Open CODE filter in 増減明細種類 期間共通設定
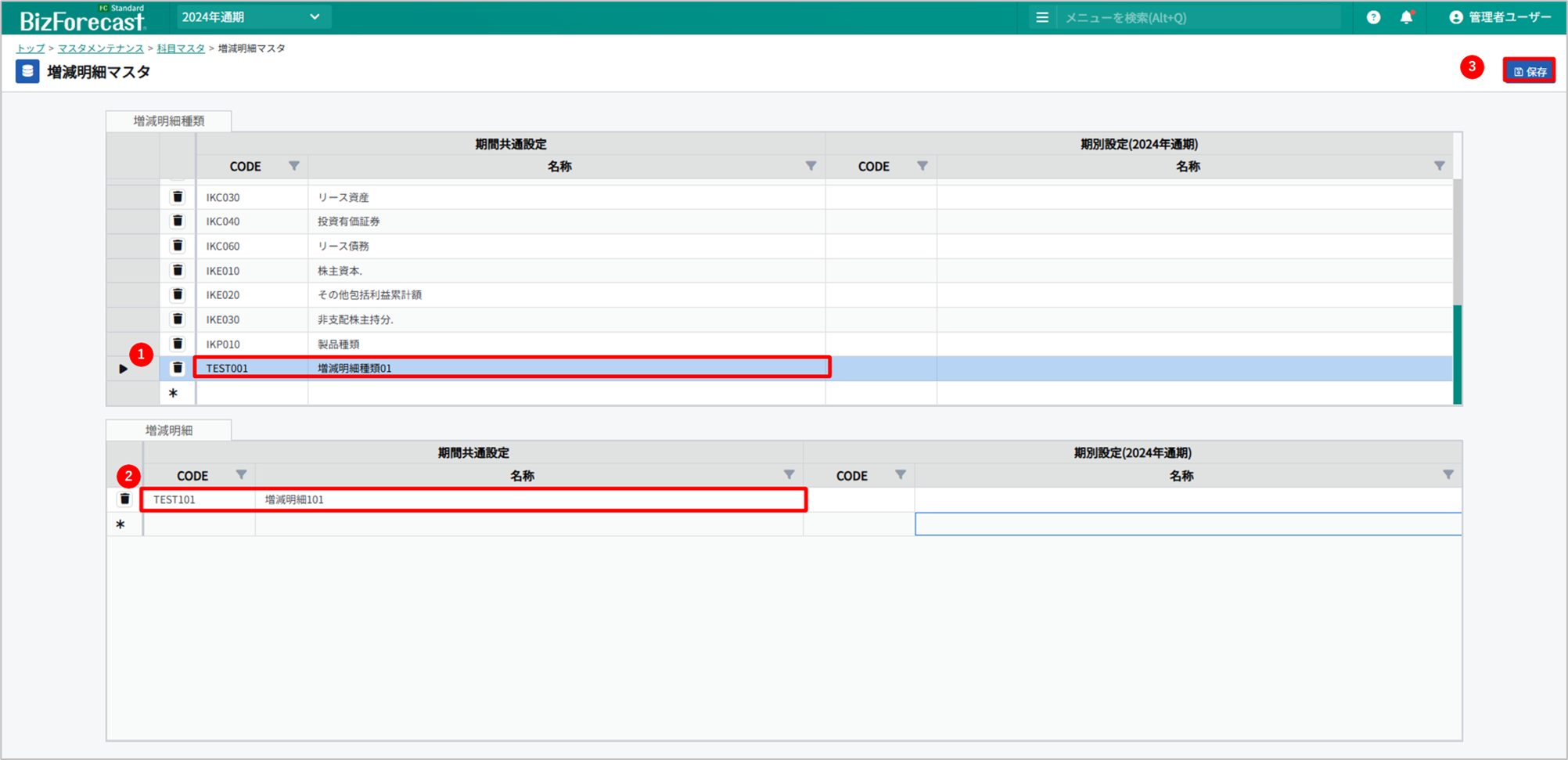The width and height of the screenshot is (1568, 760). pos(294,166)
